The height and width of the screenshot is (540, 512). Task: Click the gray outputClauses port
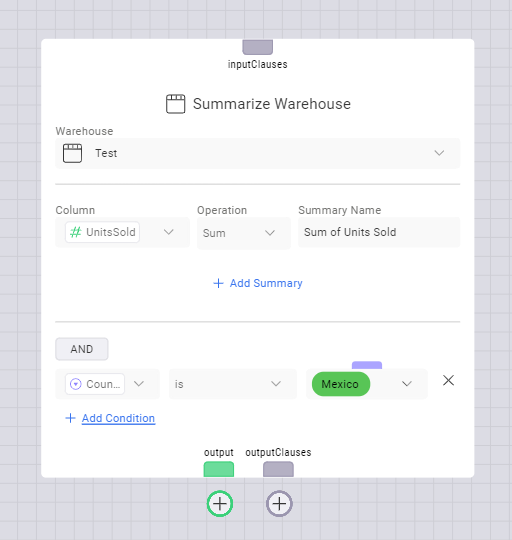(x=278, y=469)
